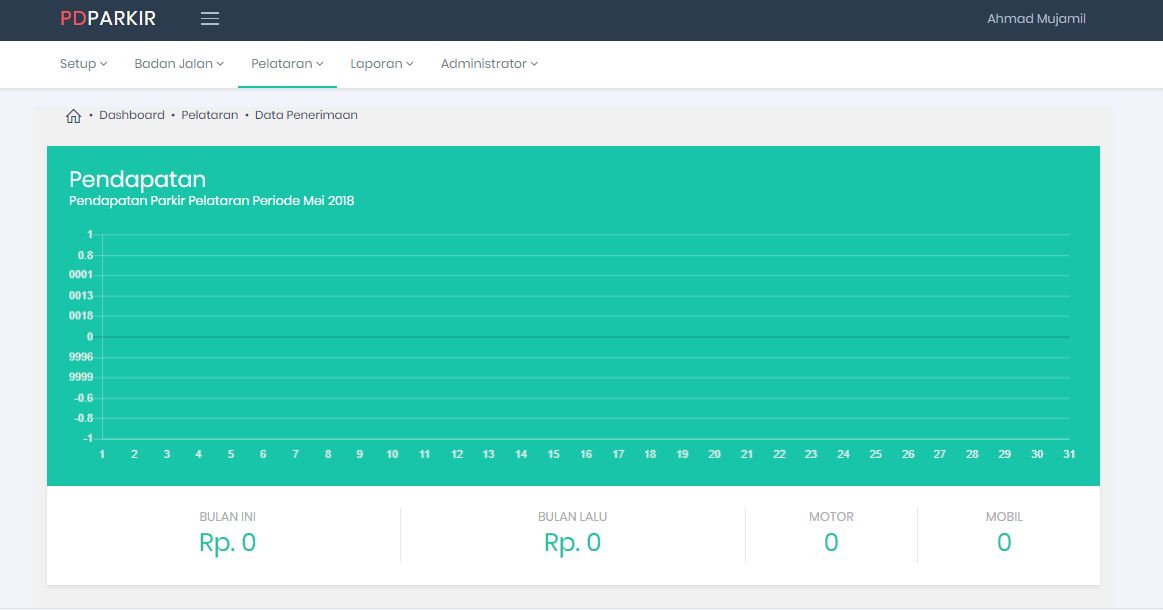Viewport: 1163px width, 610px height.
Task: Expand the Badan Jalan menu
Action: (x=179, y=64)
